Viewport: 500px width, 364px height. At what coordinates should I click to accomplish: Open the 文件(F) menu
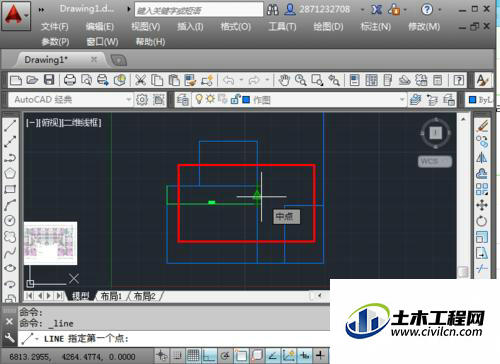(x=55, y=26)
